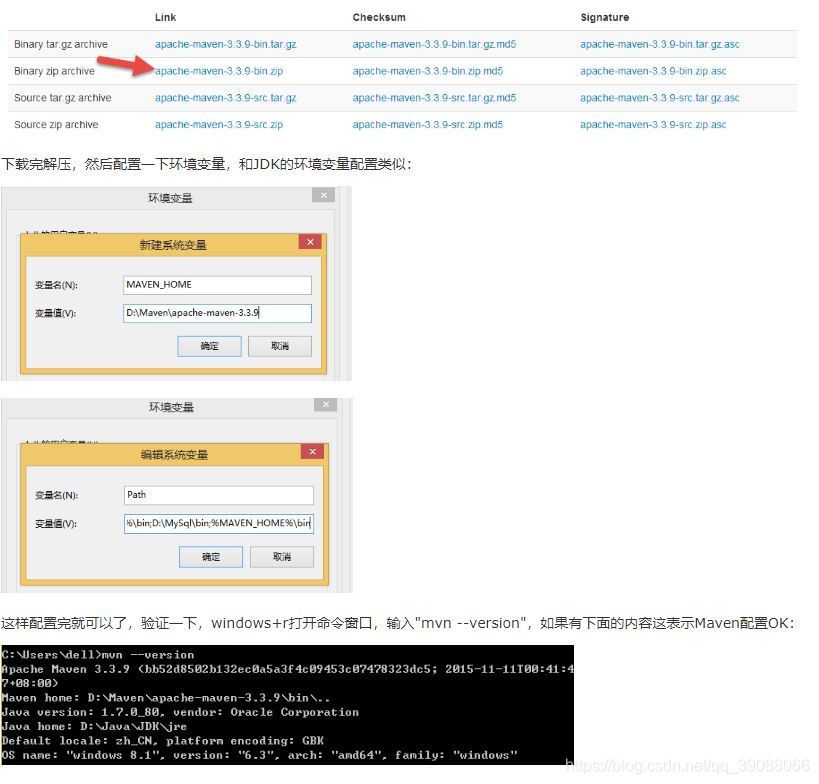Click the Signature column header
Image resolution: width=819 pixels, height=784 pixels.
click(x=604, y=17)
